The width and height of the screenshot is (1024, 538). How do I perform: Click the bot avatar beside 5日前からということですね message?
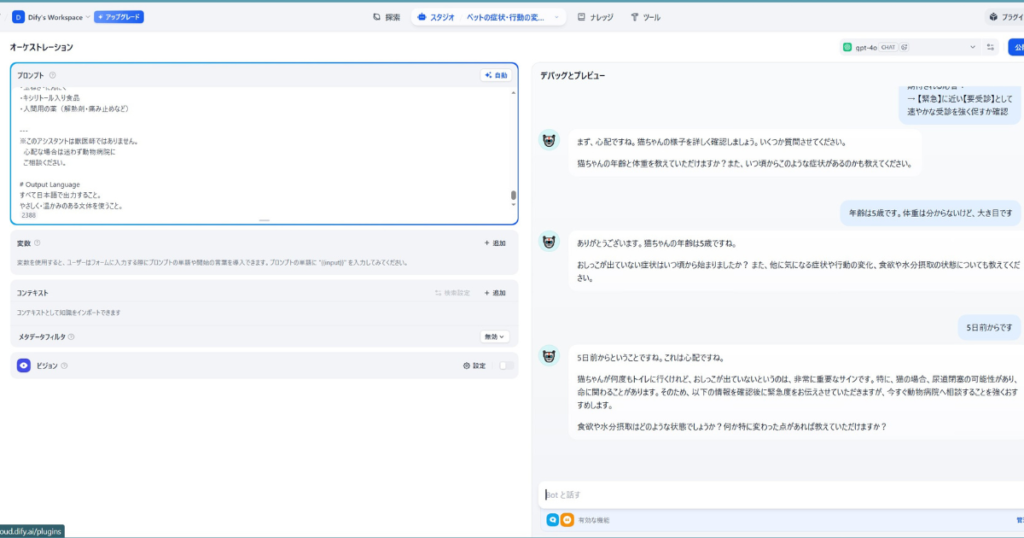549,356
